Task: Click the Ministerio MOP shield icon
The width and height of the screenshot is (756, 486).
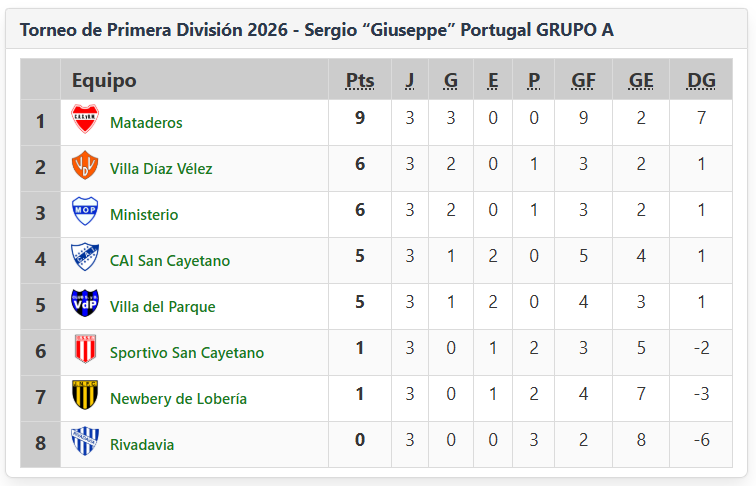Action: click(85, 212)
